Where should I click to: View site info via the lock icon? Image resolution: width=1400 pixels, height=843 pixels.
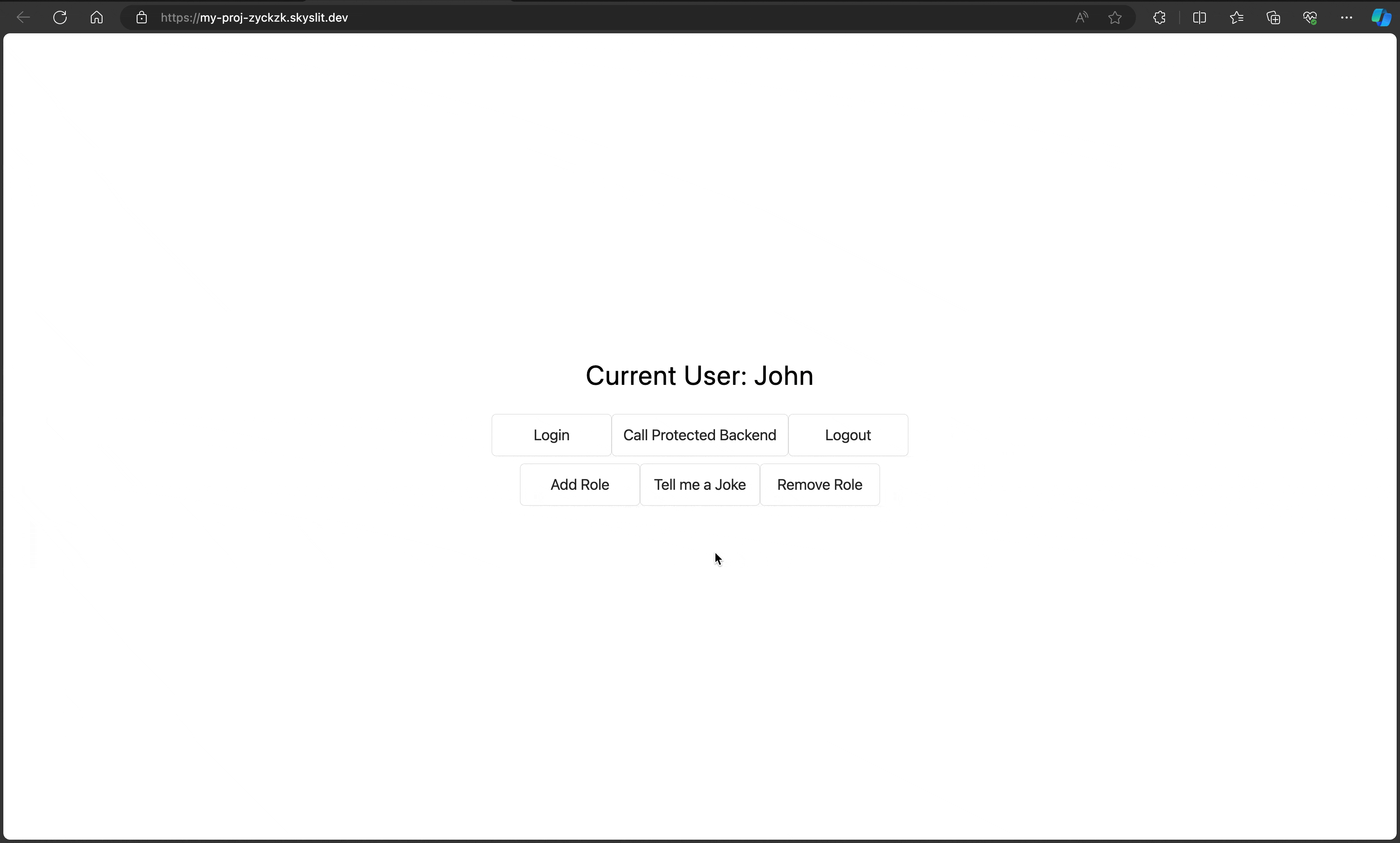click(142, 17)
